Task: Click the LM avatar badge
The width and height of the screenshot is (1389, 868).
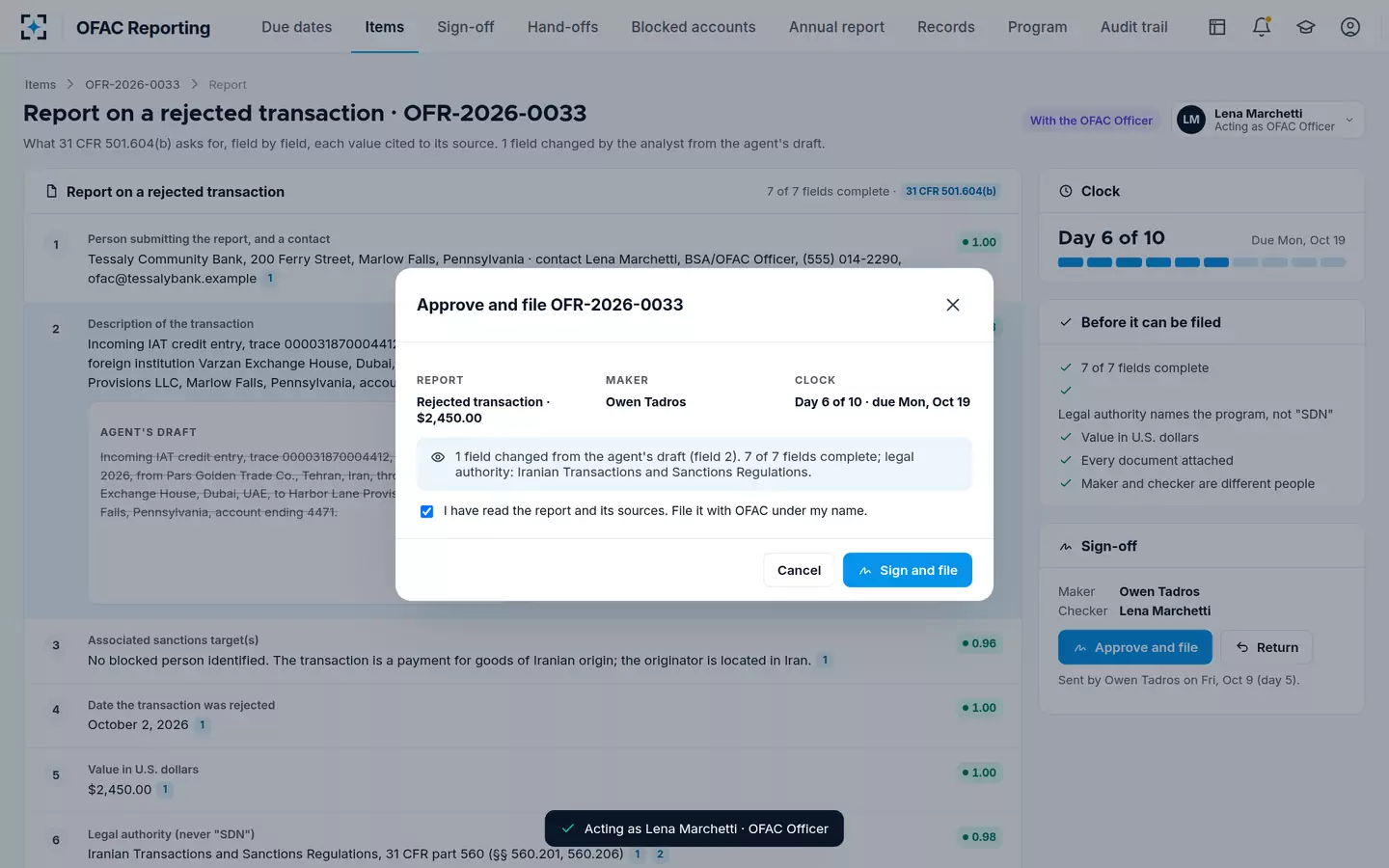Action: point(1191,120)
